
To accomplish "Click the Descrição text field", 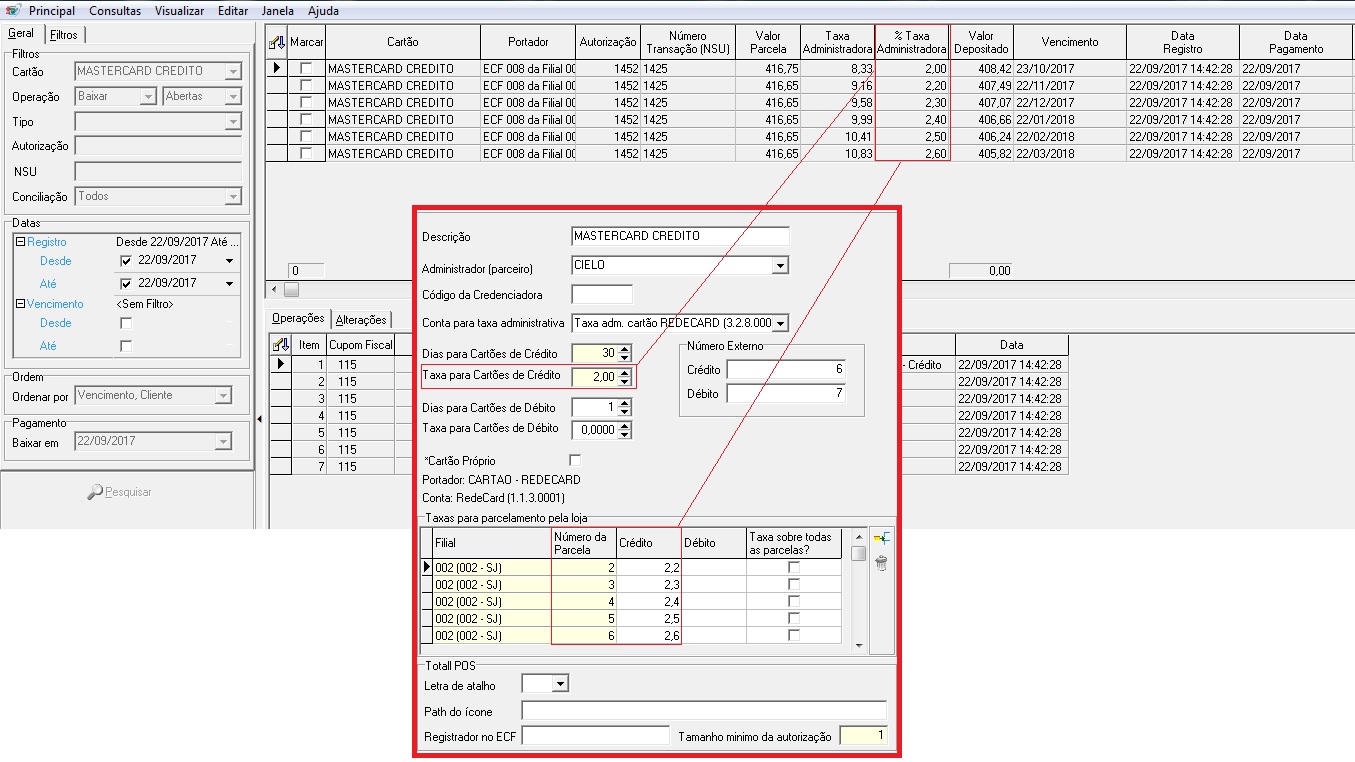I will coord(680,237).
